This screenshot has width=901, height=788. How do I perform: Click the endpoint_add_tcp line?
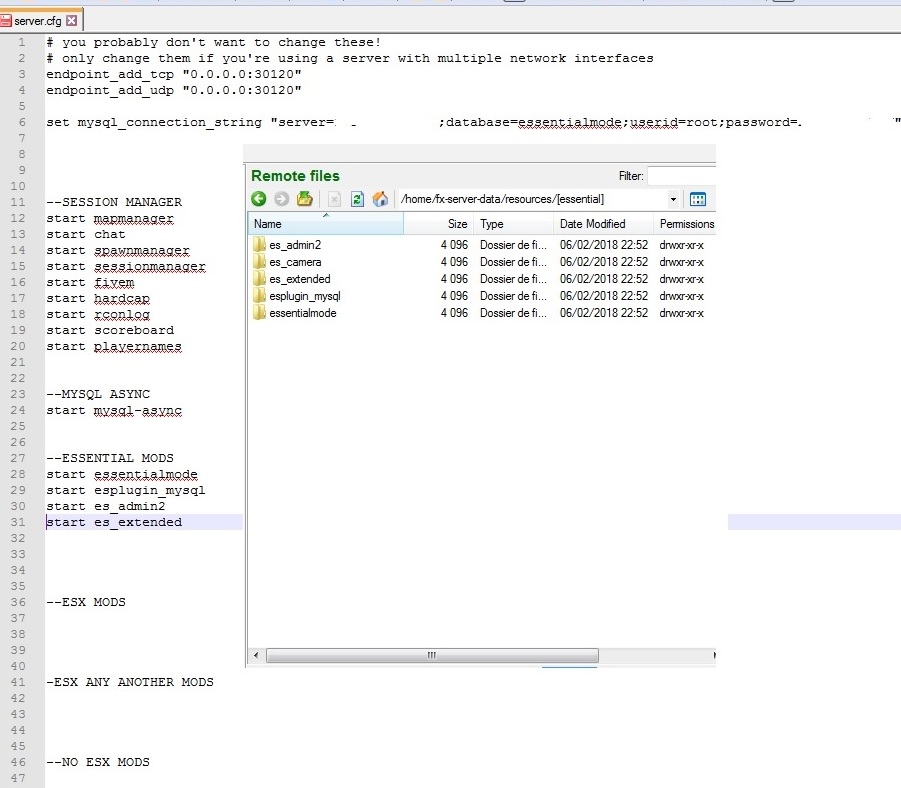174,74
